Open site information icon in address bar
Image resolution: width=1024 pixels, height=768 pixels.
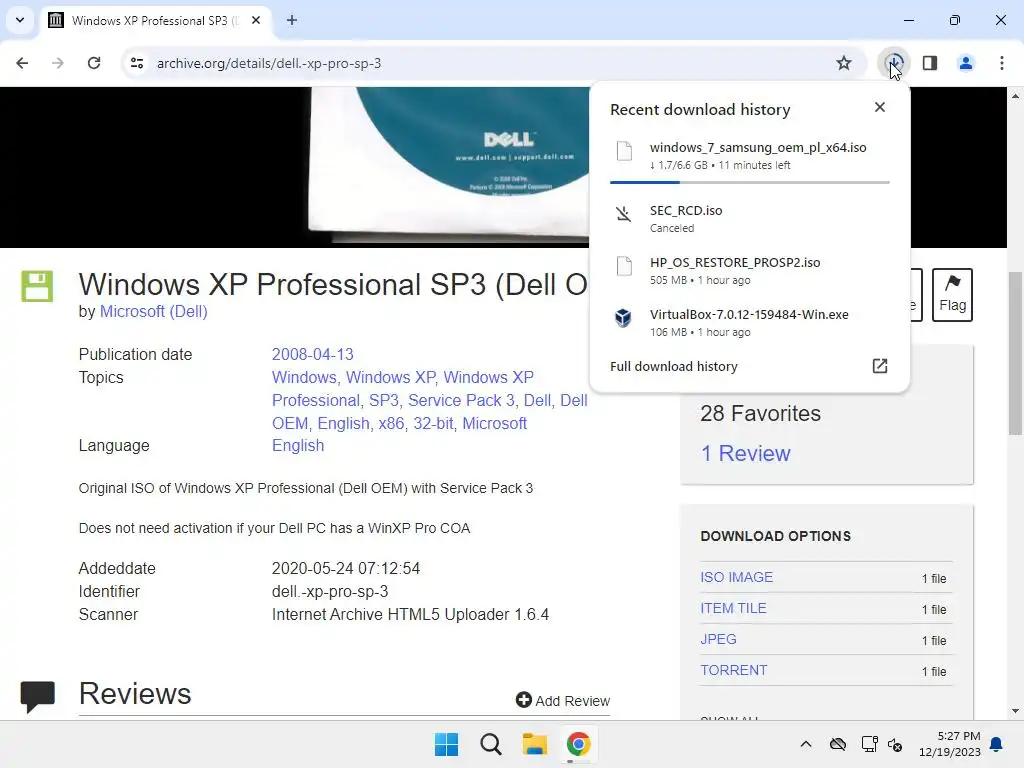tap(137, 63)
